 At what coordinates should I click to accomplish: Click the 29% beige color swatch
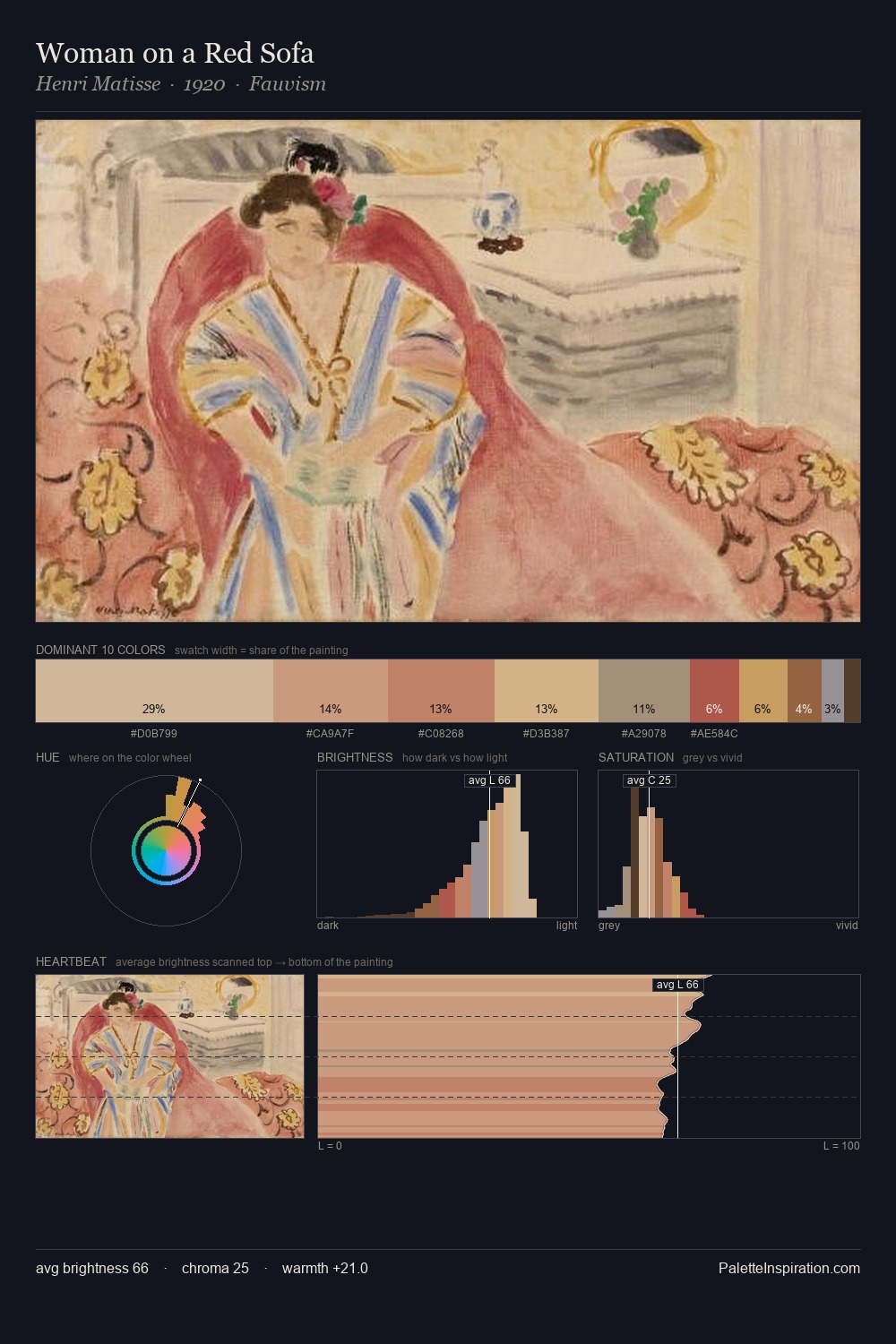(x=154, y=691)
